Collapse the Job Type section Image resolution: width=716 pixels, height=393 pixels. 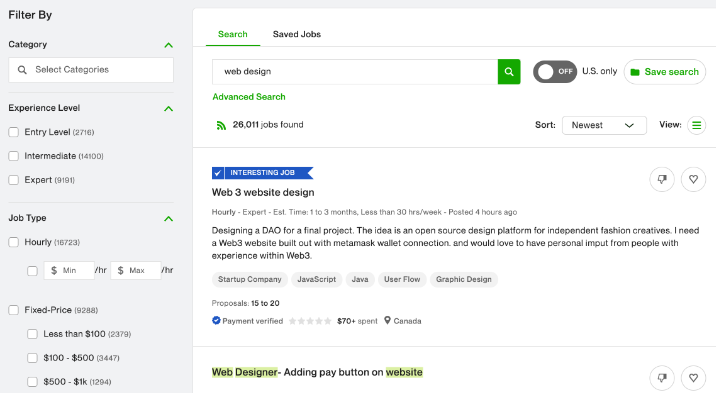click(168, 219)
